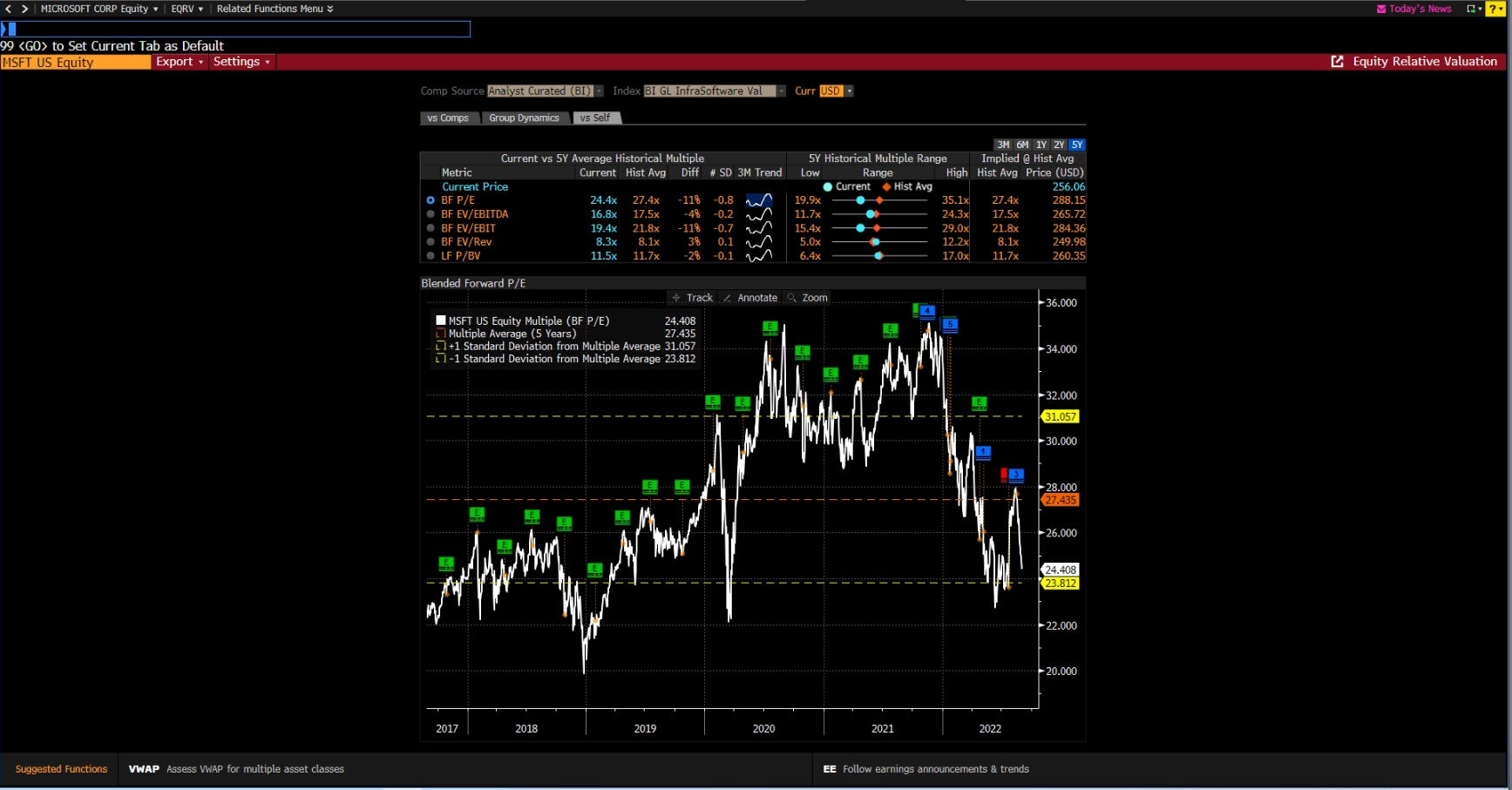Screen dimensions: 1512x790
Task: Toggle Multiple Average (5 Years) legend box
Action: tap(441, 334)
